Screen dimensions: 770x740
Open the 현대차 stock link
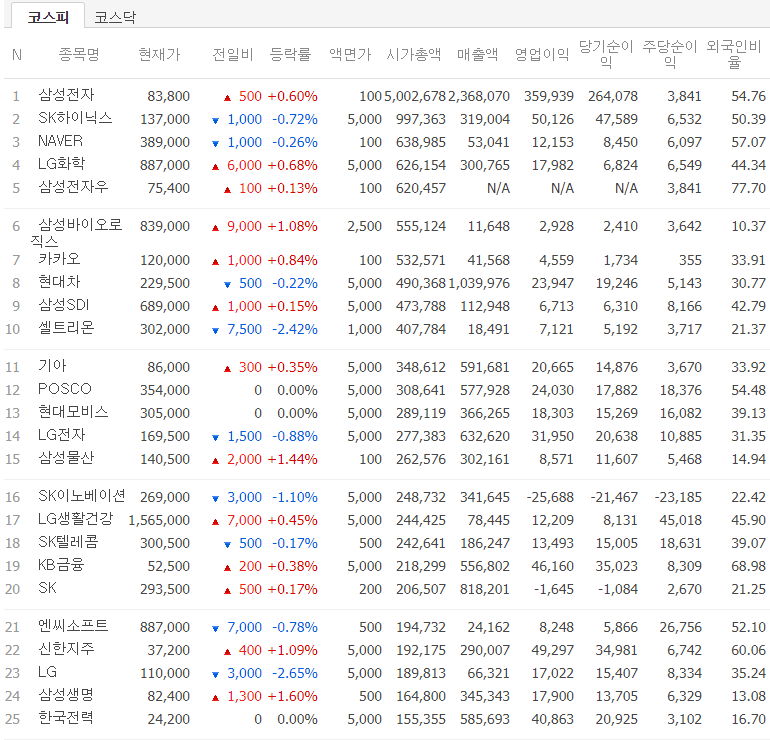(59, 282)
